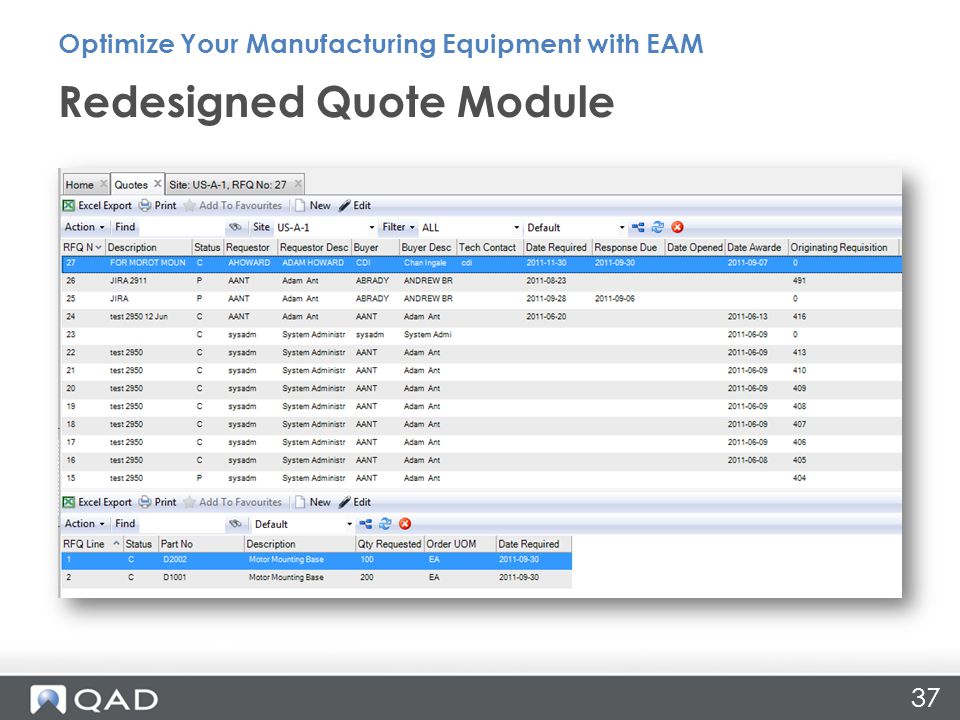Click the find binoculars icon in RFQ lines bar
Screen dimensions: 960x720
235,523
